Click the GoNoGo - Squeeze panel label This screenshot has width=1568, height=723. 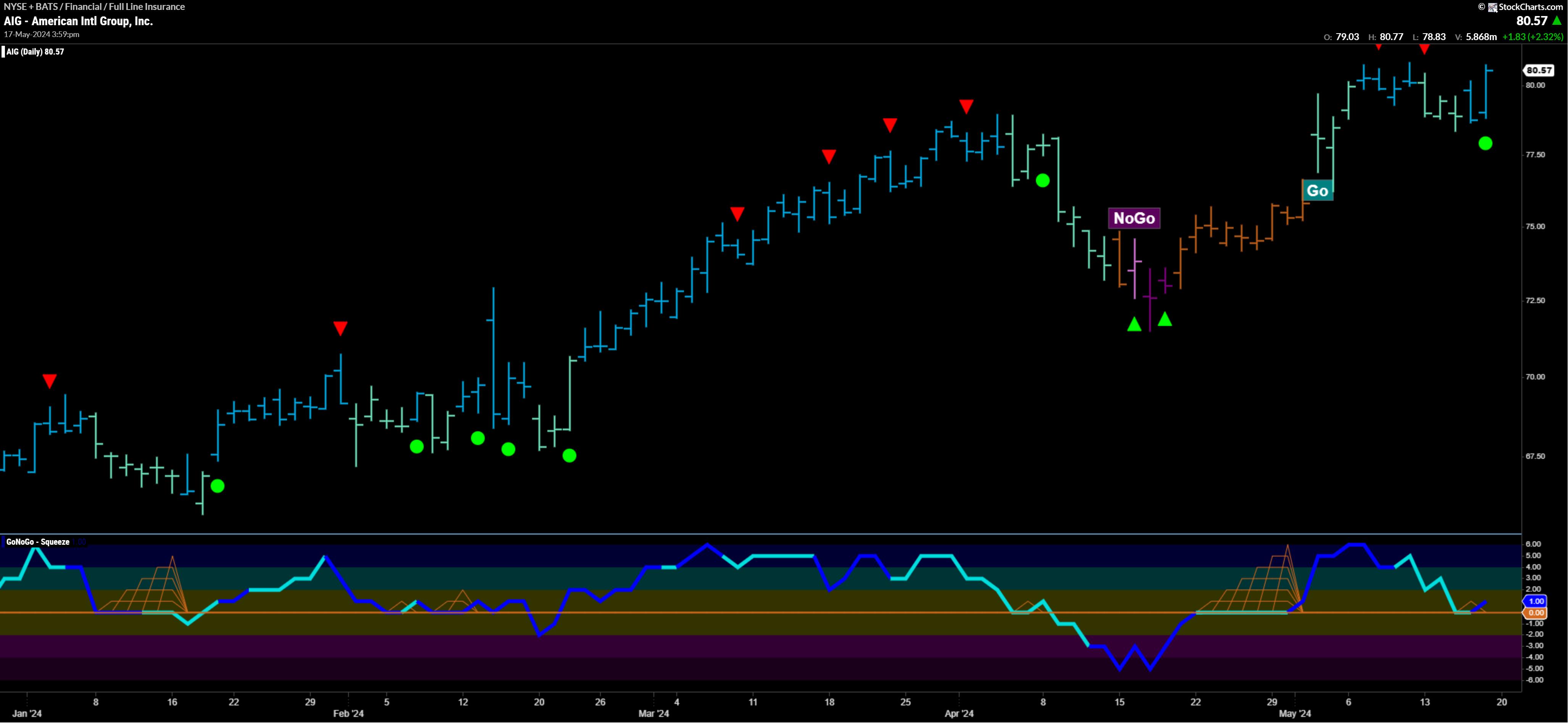click(x=38, y=542)
